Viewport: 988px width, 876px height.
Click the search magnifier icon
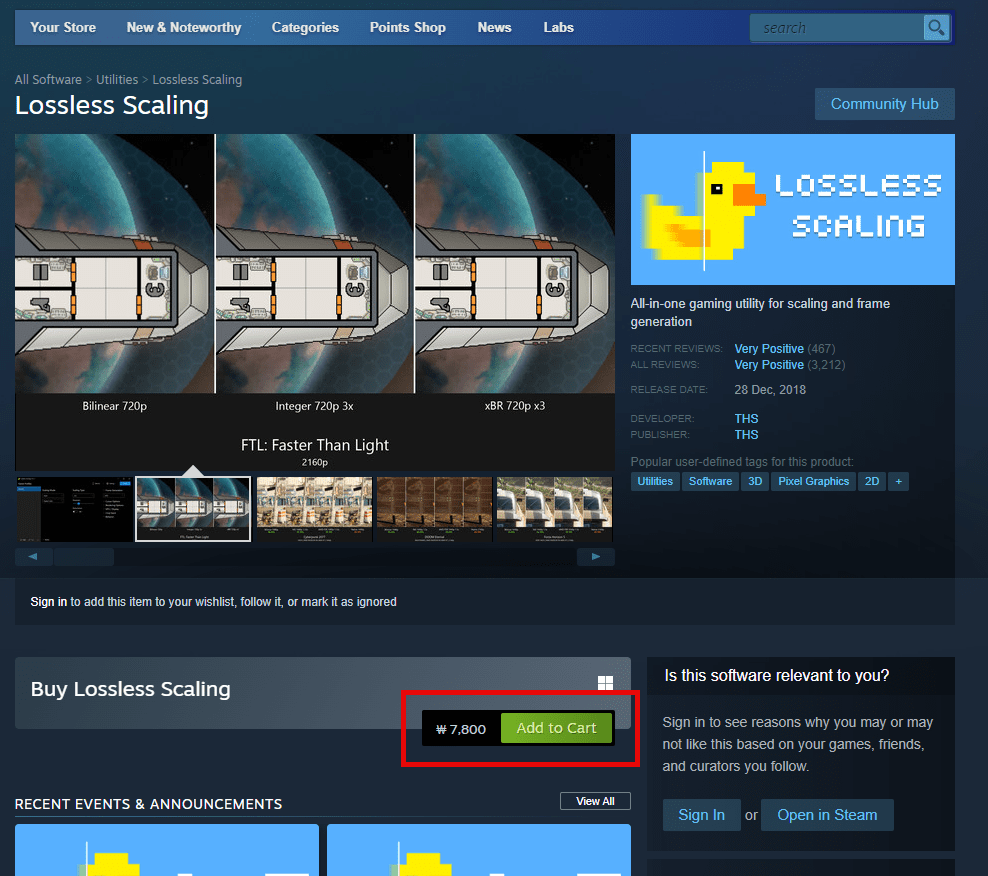[936, 27]
